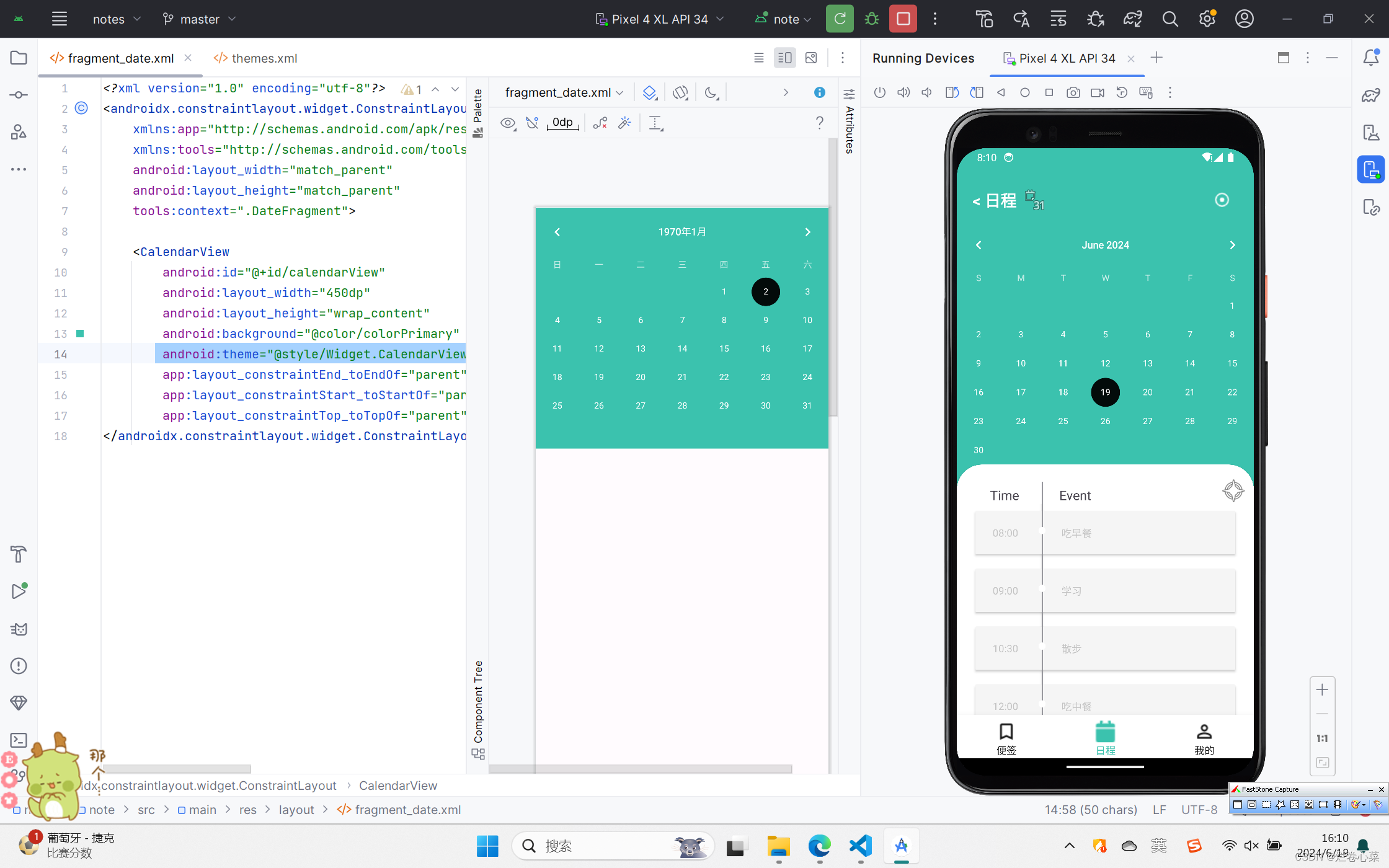Click colorPrimary gutter color swatch
The width and height of the screenshot is (1389, 868).
point(80,334)
